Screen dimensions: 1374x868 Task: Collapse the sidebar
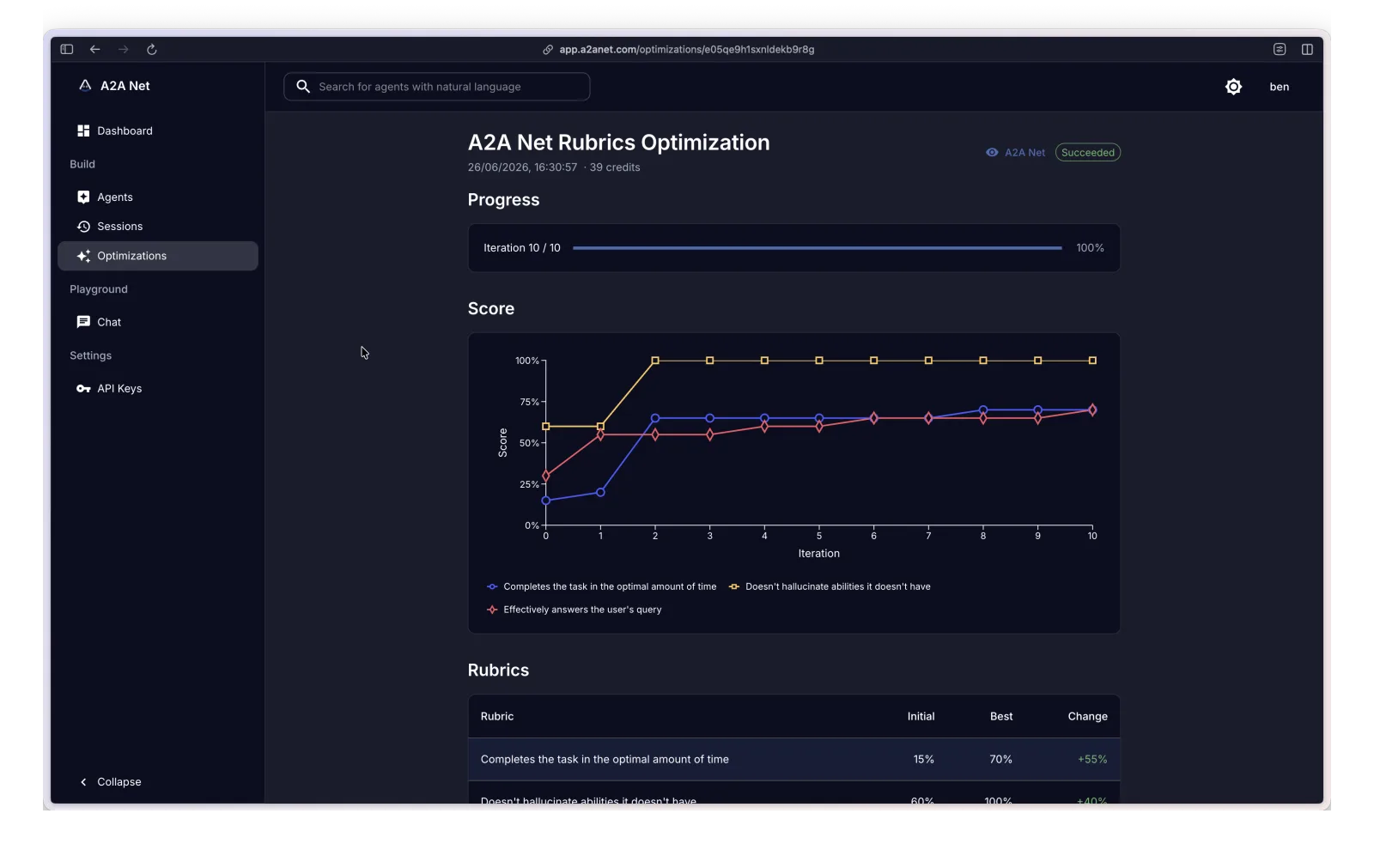click(x=111, y=782)
